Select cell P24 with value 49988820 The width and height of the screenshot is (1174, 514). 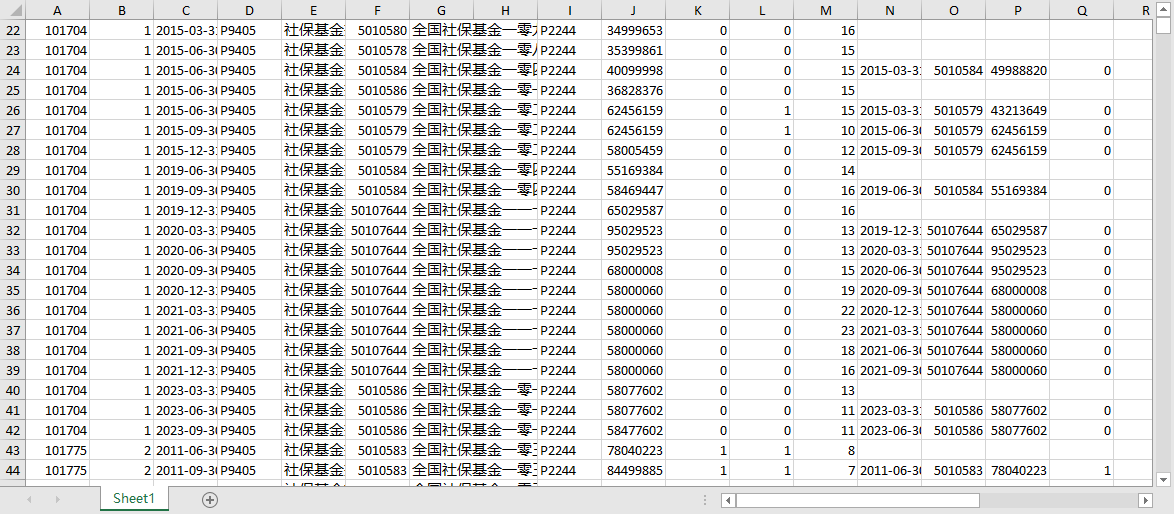(x=1018, y=70)
